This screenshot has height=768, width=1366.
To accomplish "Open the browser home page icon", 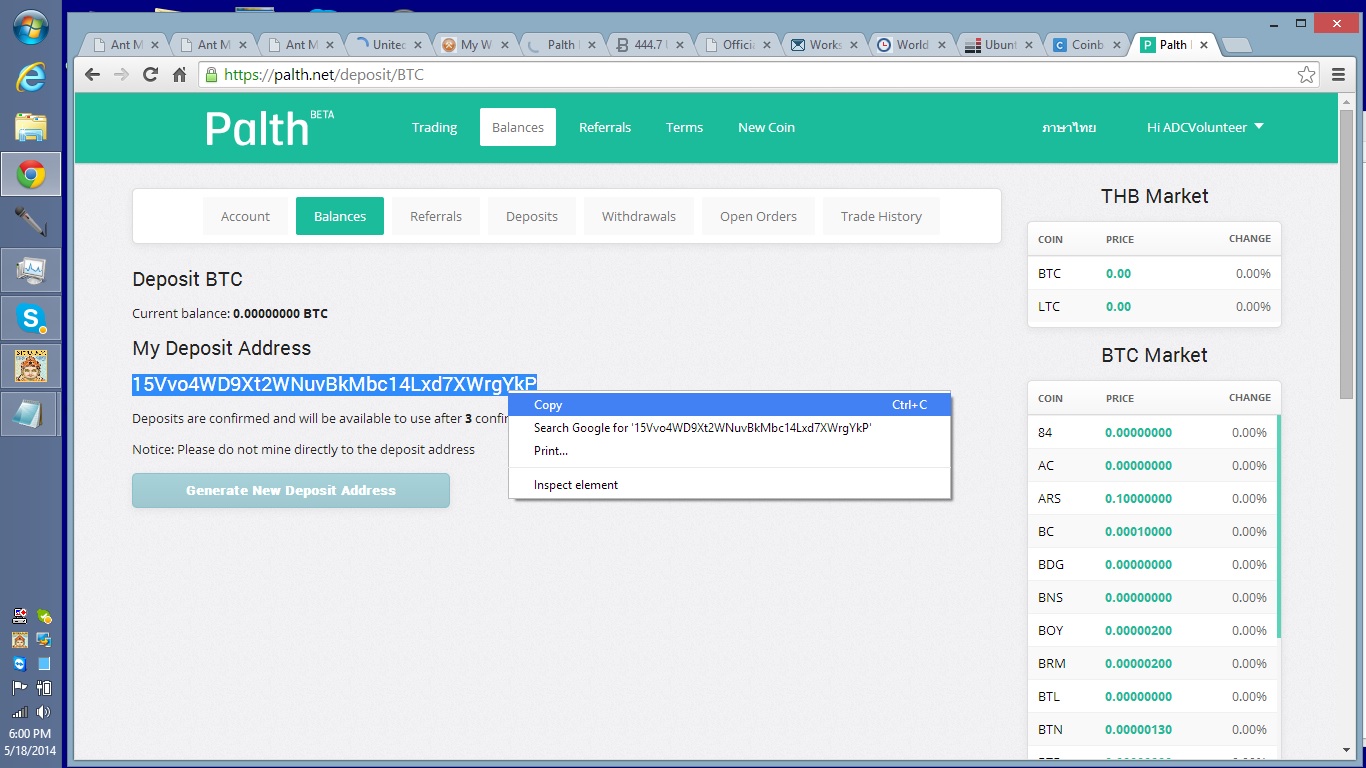I will click(x=179, y=75).
